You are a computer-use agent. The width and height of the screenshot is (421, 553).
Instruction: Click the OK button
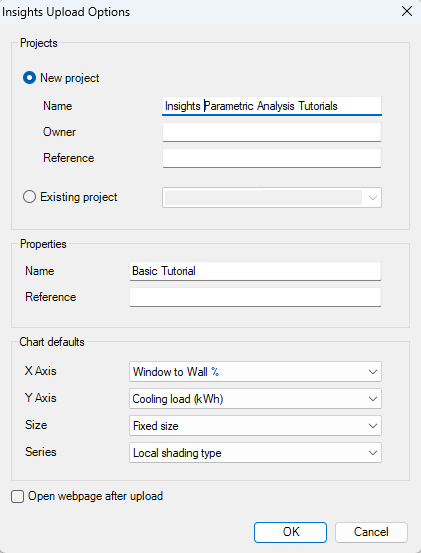(x=291, y=532)
